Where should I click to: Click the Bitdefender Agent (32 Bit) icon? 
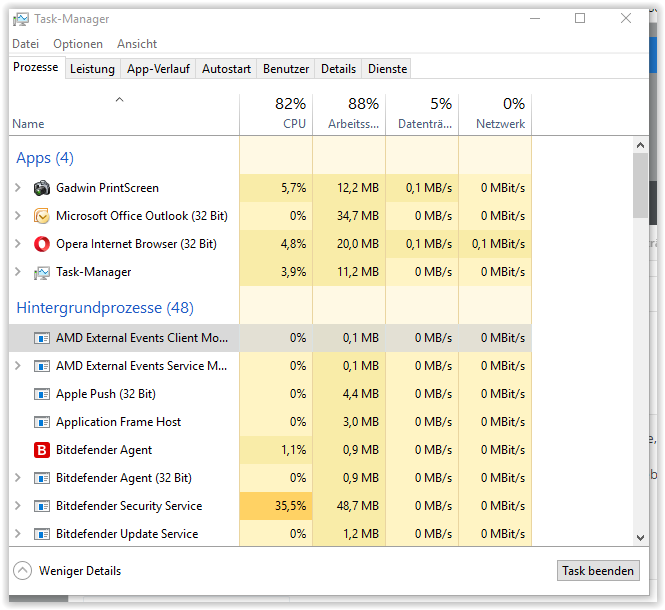pos(42,478)
